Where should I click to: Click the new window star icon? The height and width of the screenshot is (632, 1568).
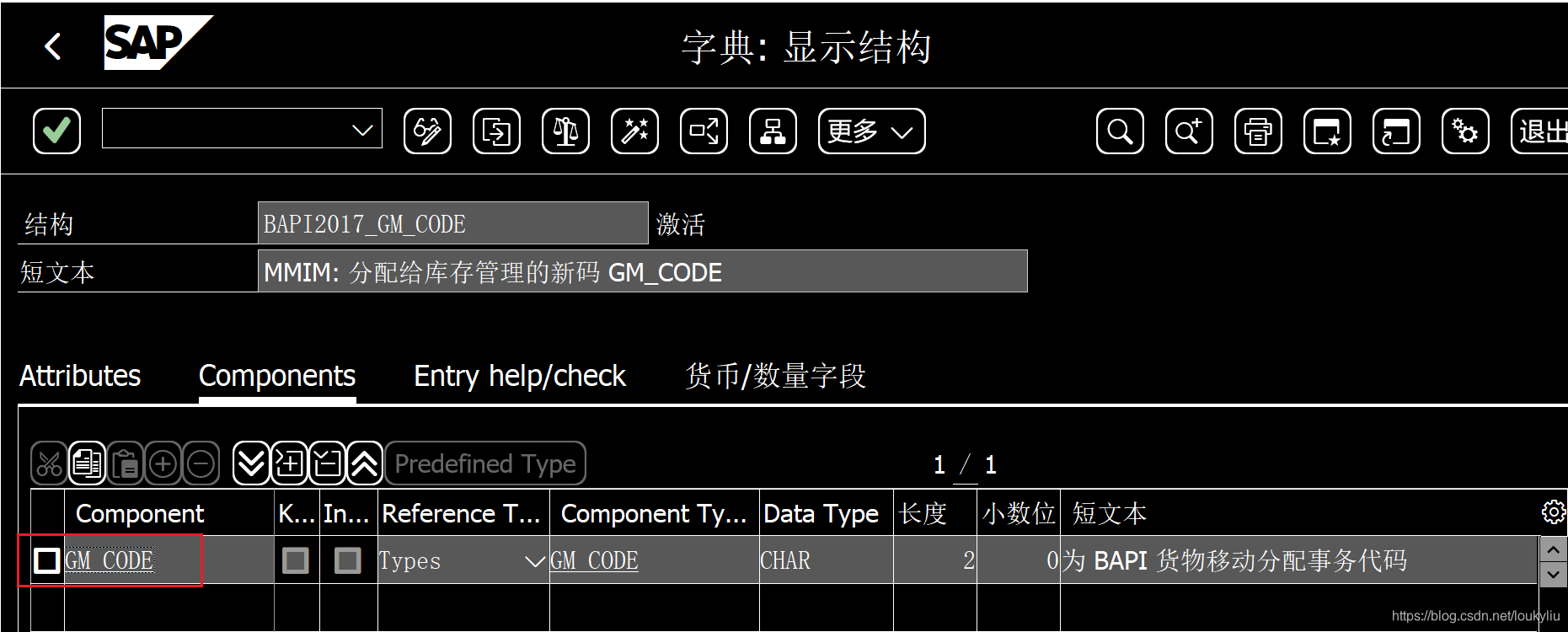1327,131
